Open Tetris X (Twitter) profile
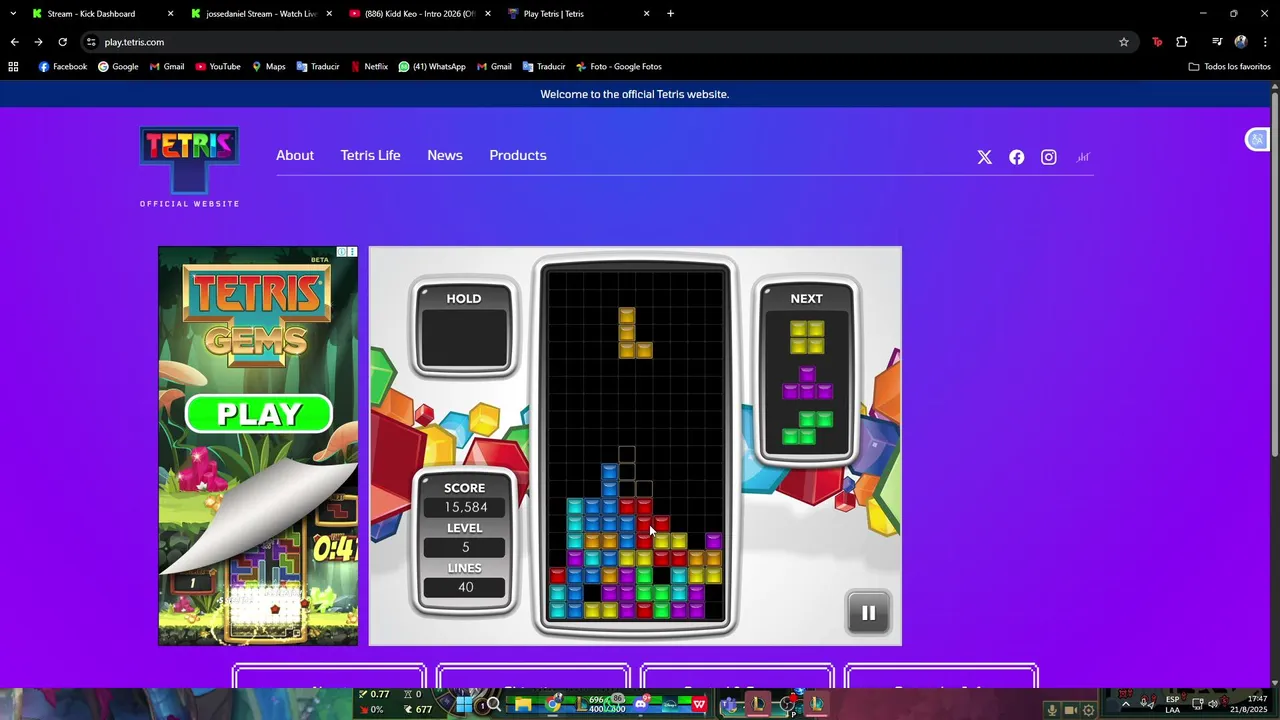The height and width of the screenshot is (720, 1280). 985,157
